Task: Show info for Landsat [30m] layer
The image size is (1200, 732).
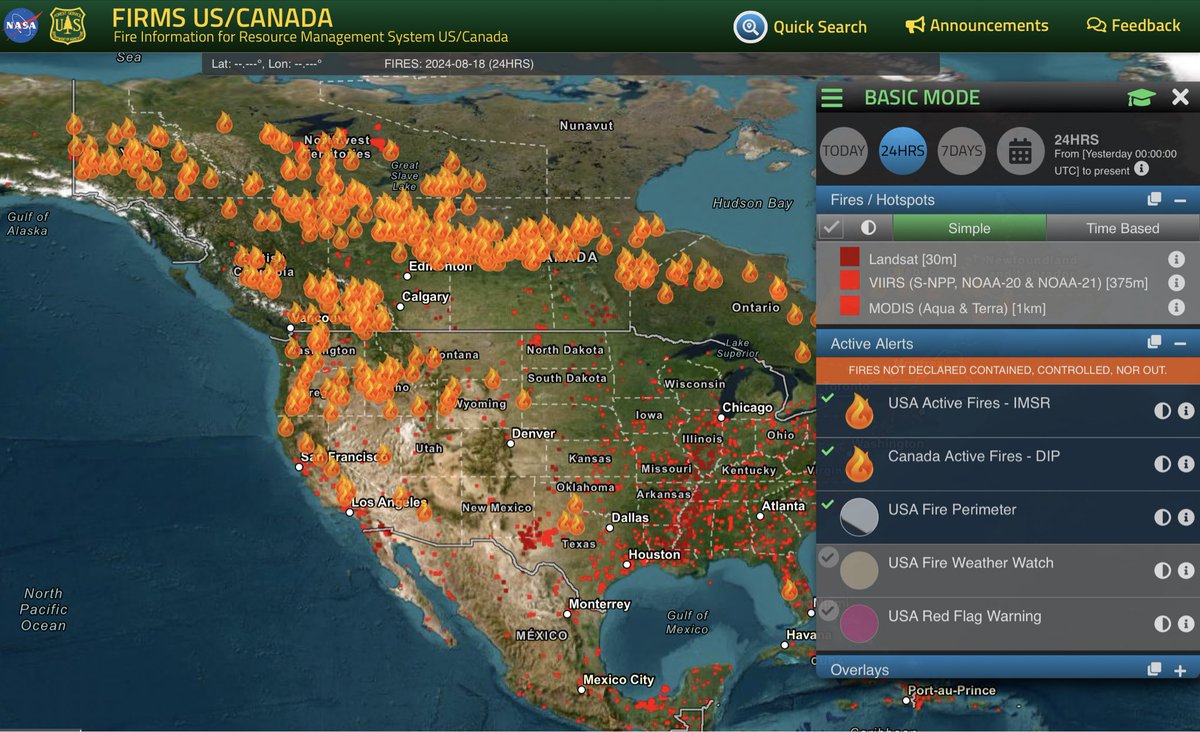Action: click(x=1176, y=258)
